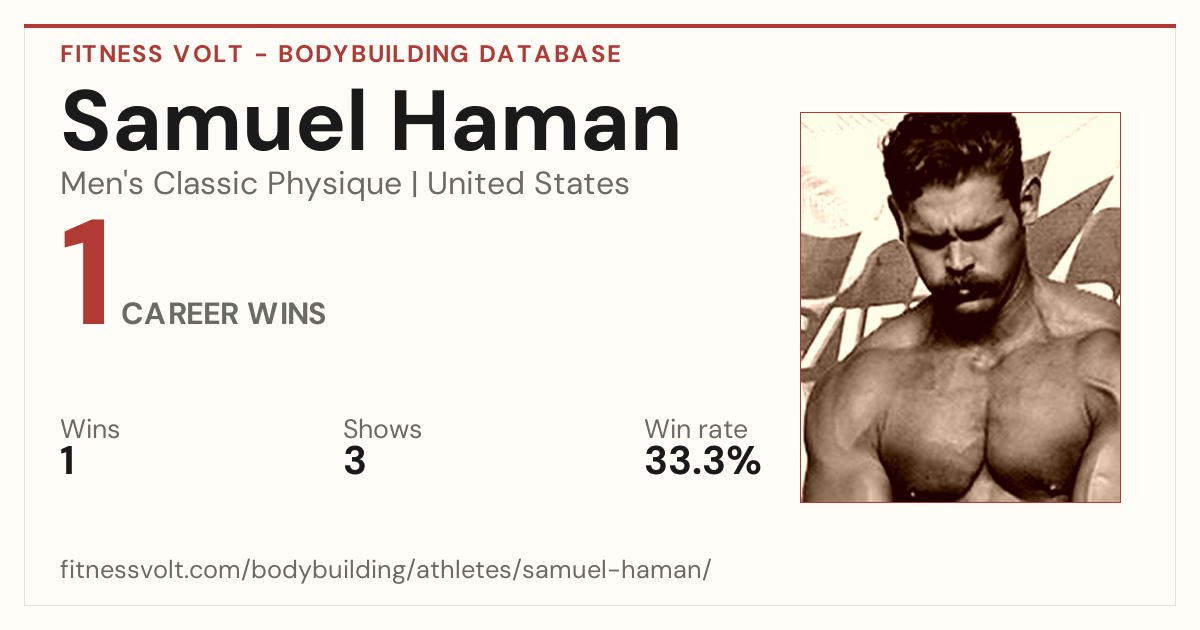Click the United States country label
The height and width of the screenshot is (630, 1200).
click(x=528, y=184)
